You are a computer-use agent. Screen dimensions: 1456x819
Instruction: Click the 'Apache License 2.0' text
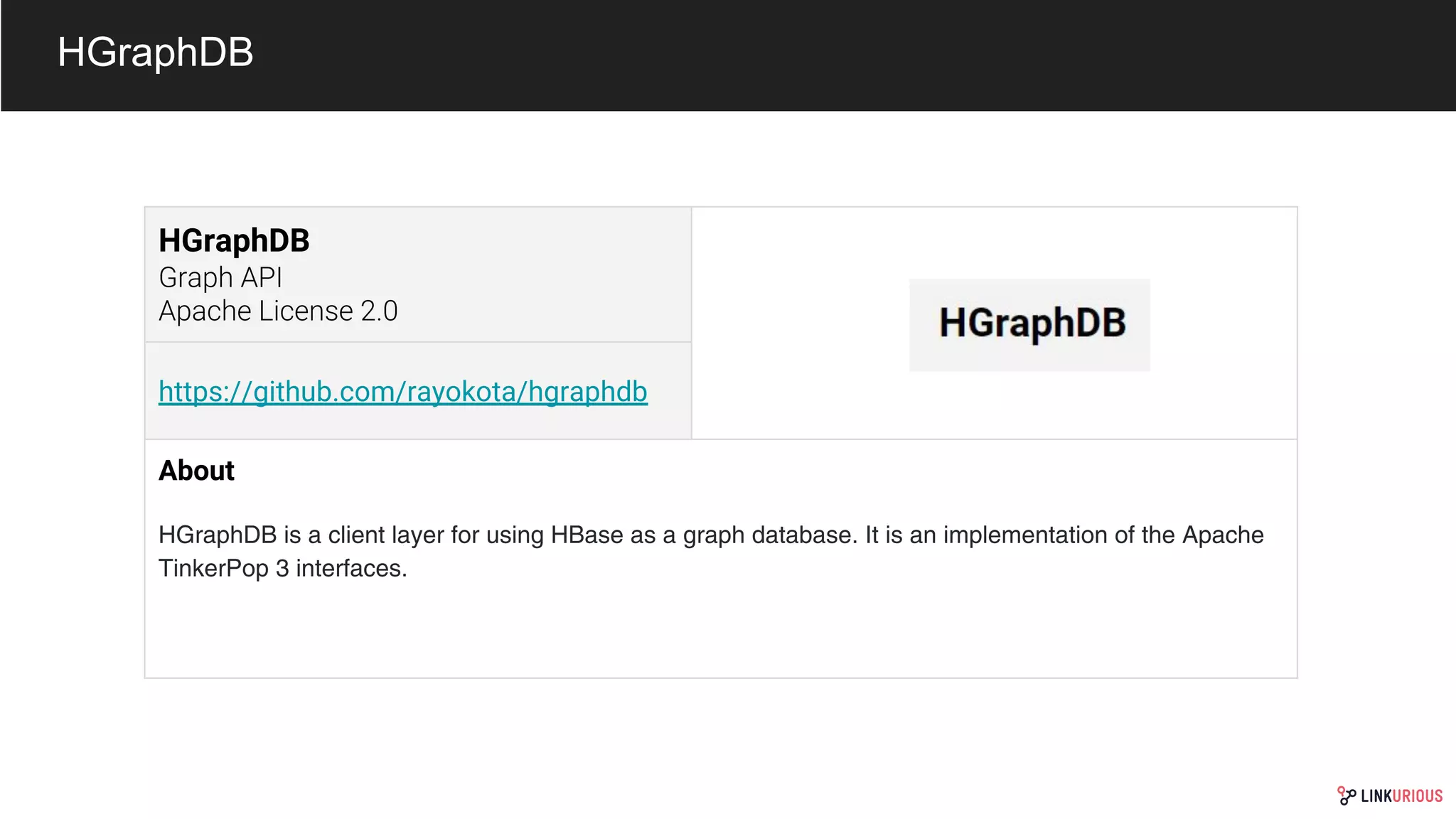[x=278, y=311]
